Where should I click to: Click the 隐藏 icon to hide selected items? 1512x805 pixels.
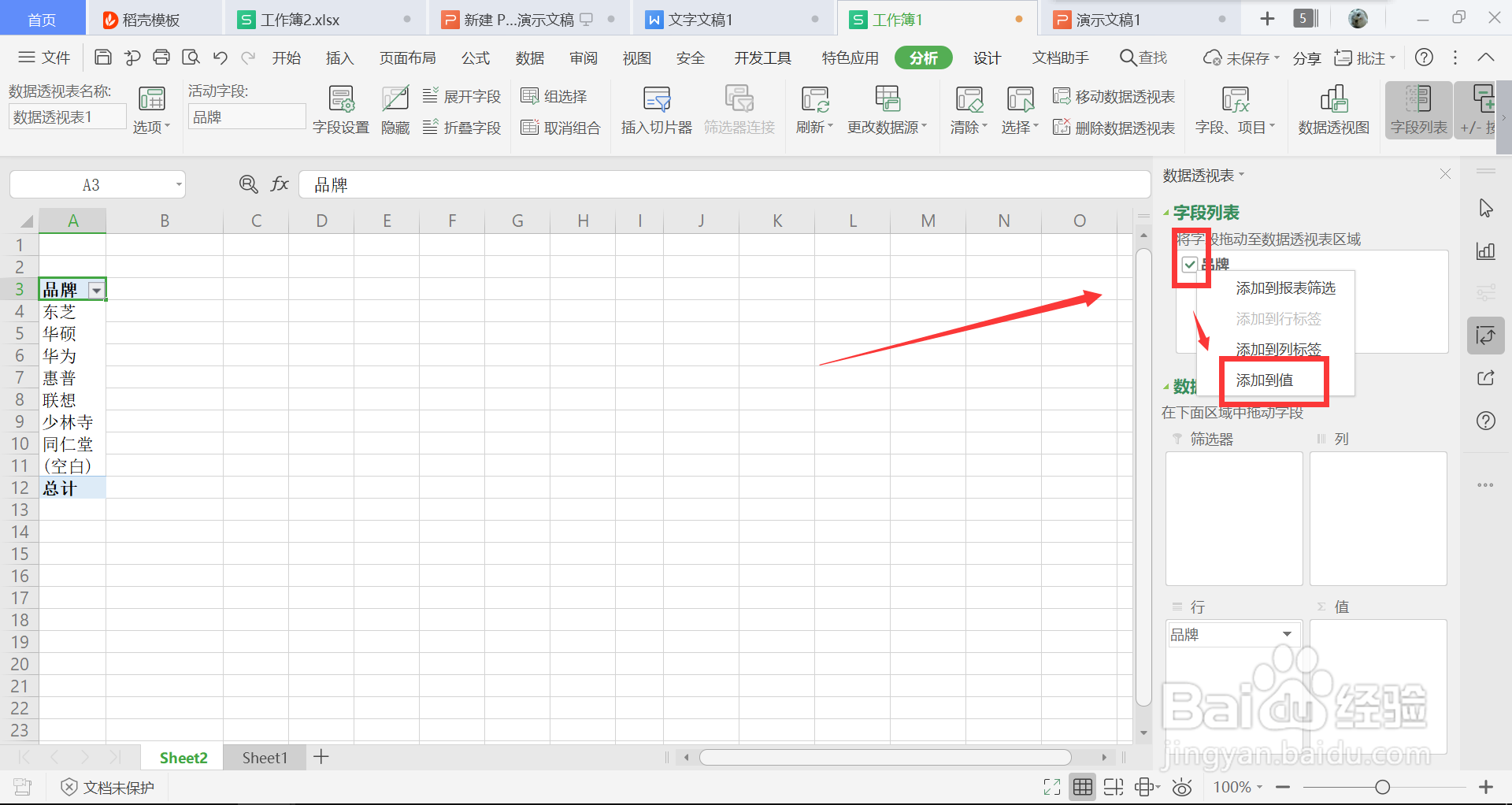(x=395, y=109)
